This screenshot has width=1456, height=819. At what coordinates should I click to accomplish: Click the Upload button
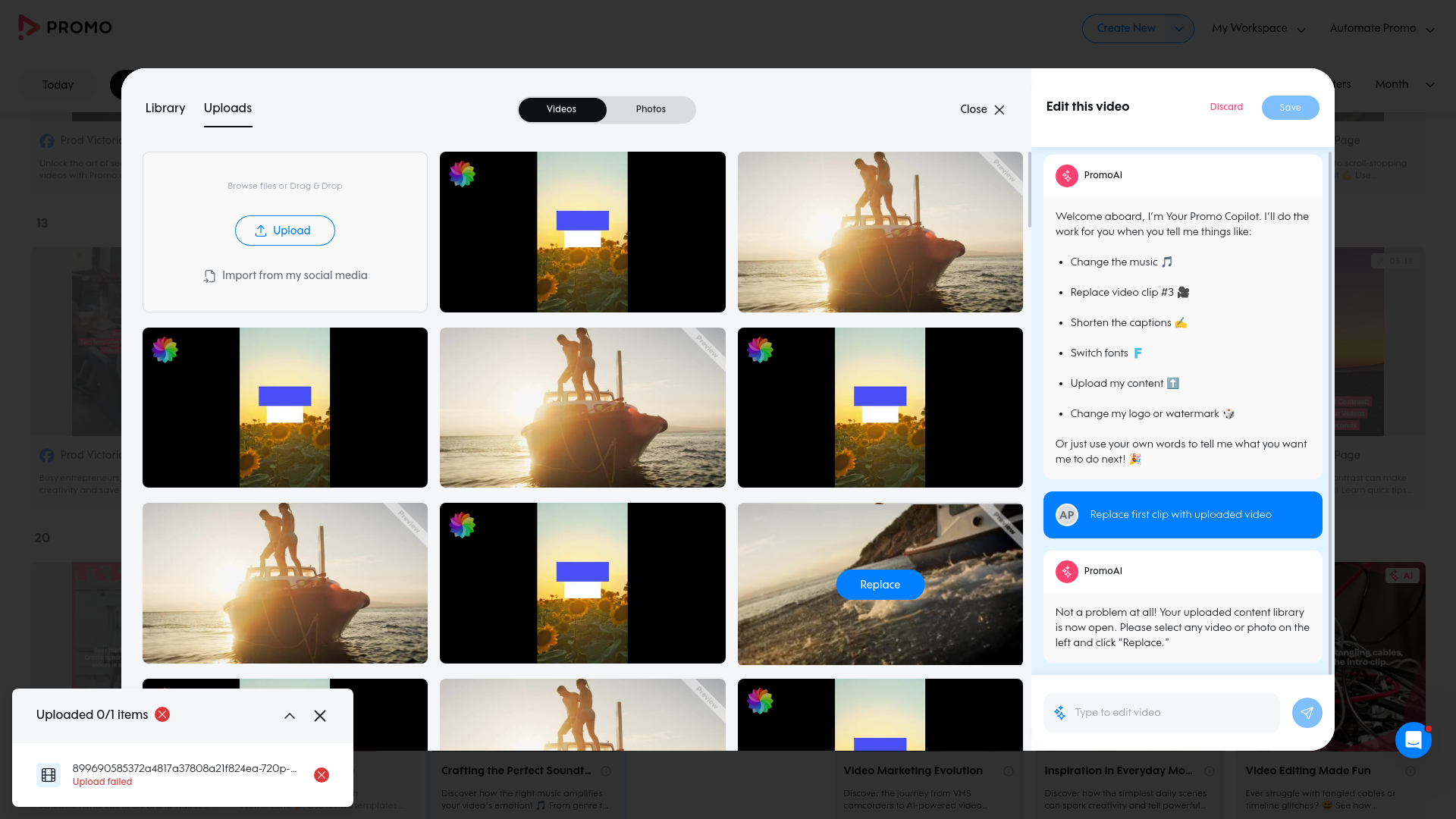(x=284, y=231)
